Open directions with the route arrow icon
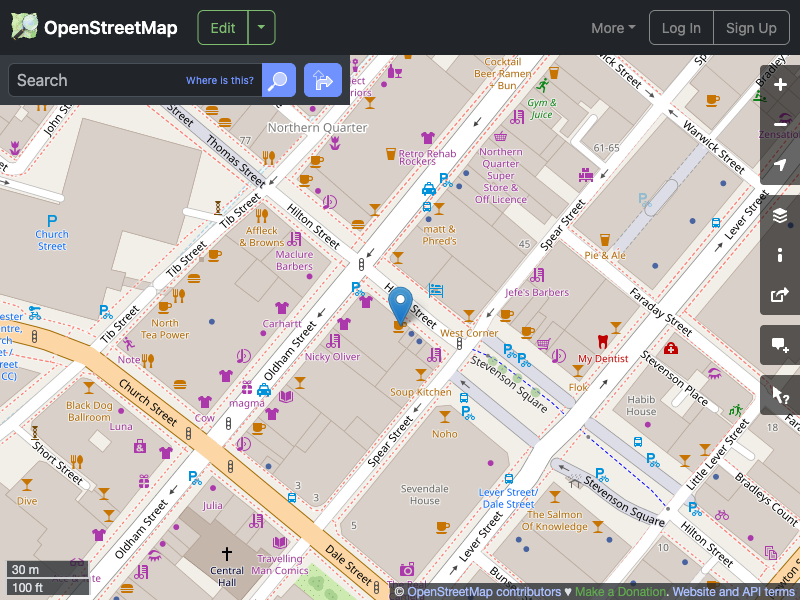Screen dimensions: 800x600 (x=322, y=80)
